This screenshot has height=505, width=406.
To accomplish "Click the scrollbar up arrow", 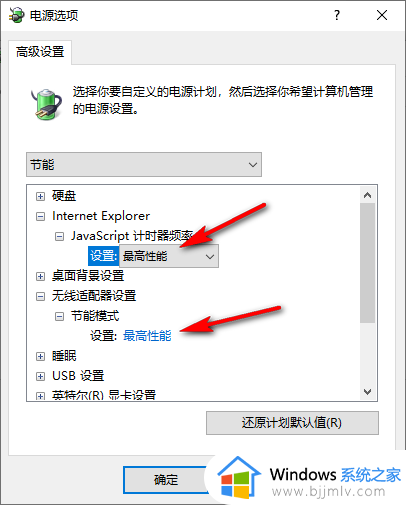I will pyautogui.click(x=367, y=195).
